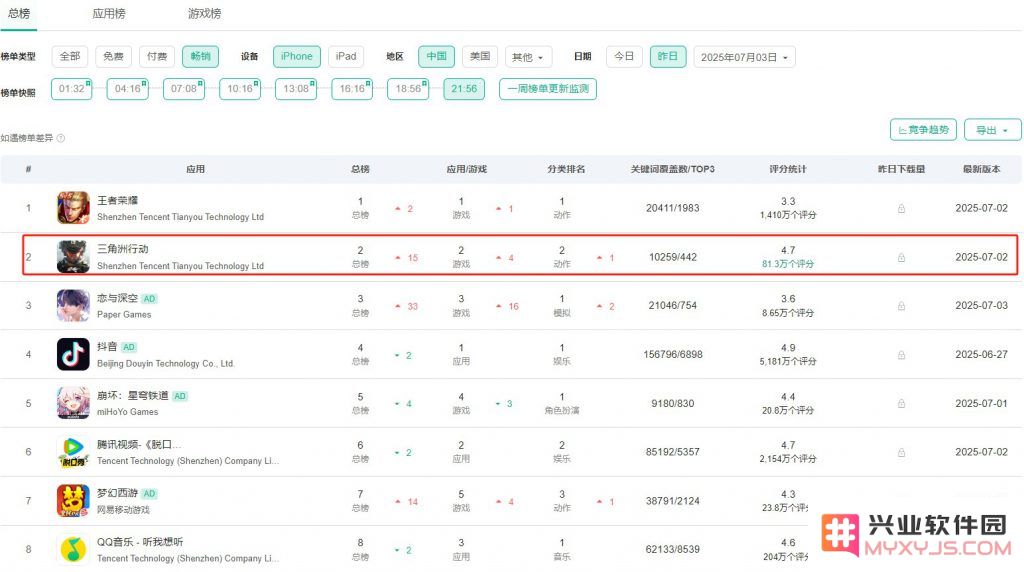Click the 关键词覆盖数/TOP3 column header

click(x=673, y=169)
